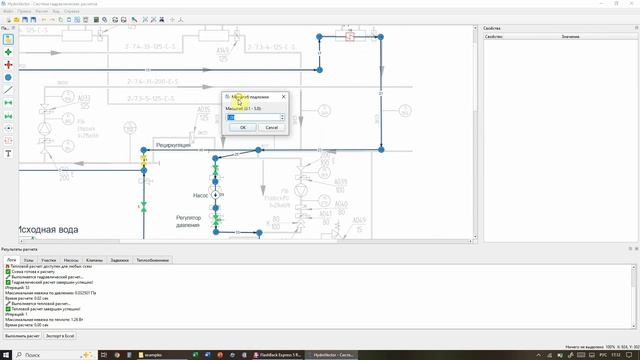This screenshot has width=640, height=360.
Task: Increase scale value with the up arrow
Action: tap(282, 116)
